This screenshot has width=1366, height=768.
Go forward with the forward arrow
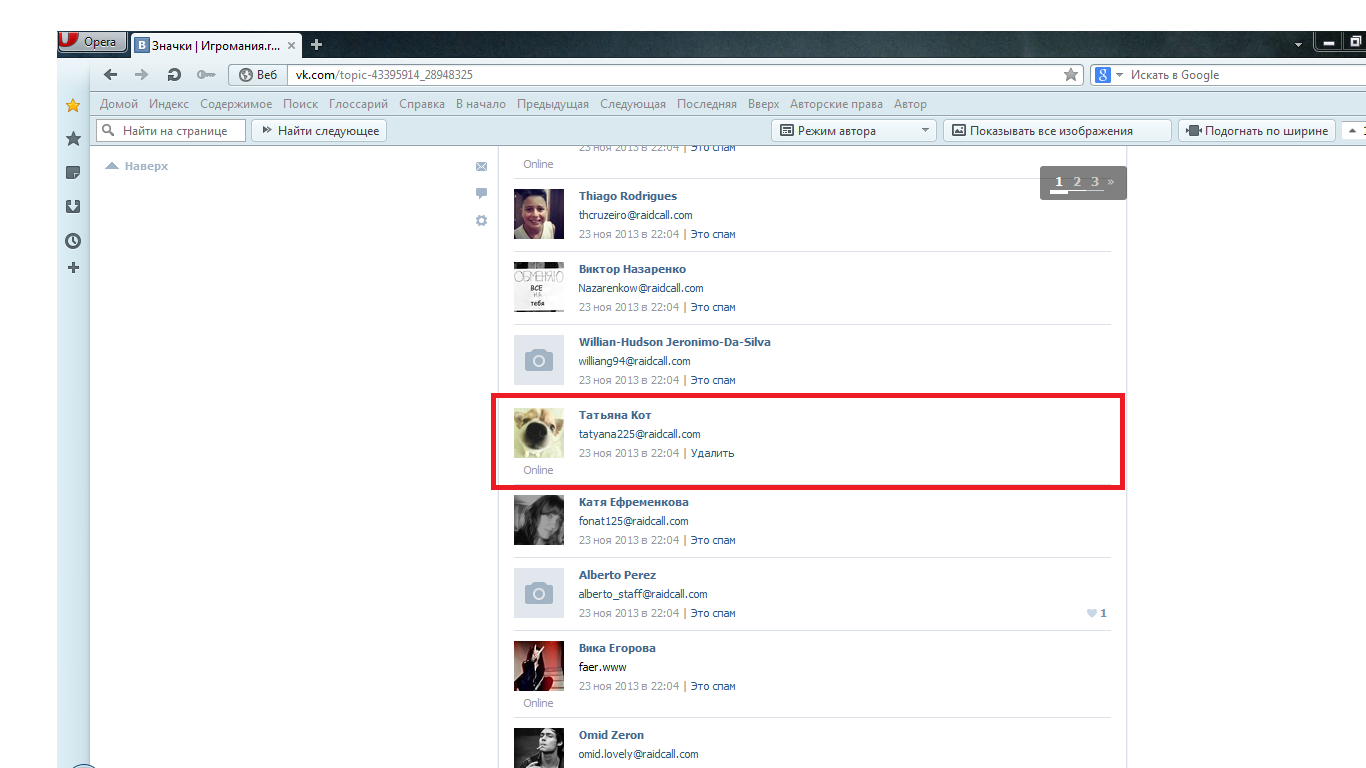142,75
